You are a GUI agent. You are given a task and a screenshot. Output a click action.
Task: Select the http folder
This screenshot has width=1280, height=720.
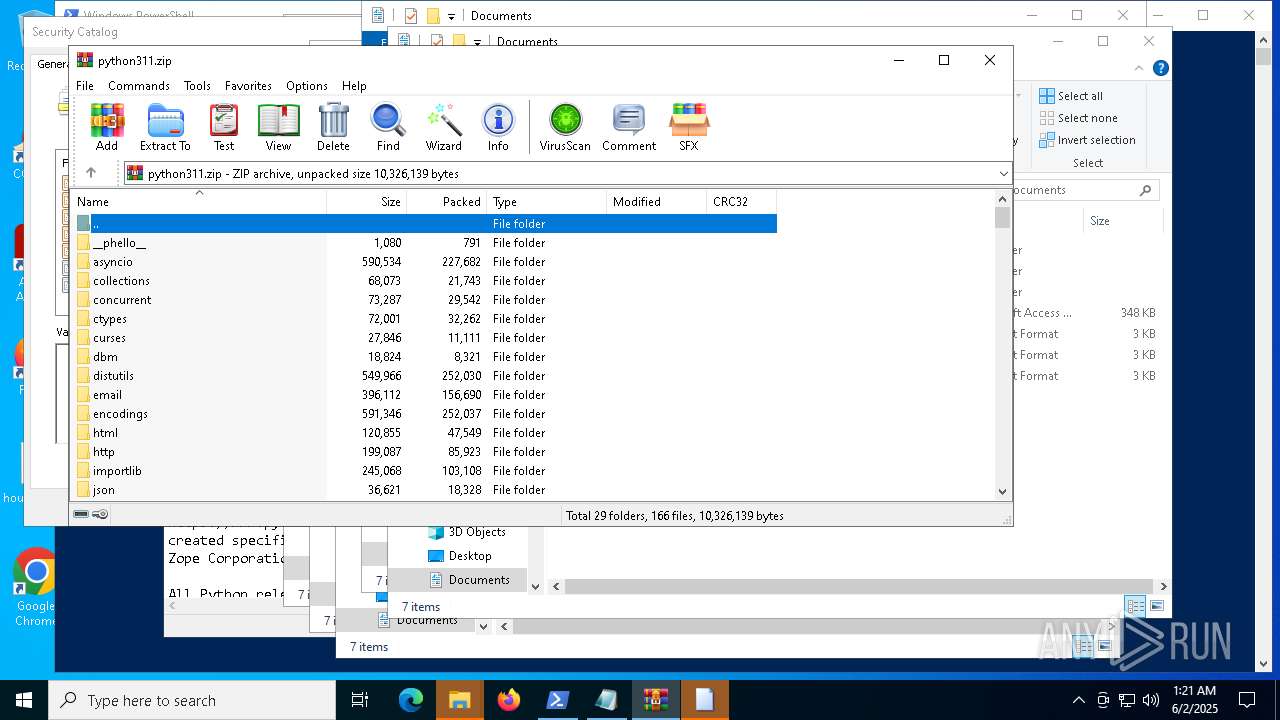pyautogui.click(x=426, y=452)
